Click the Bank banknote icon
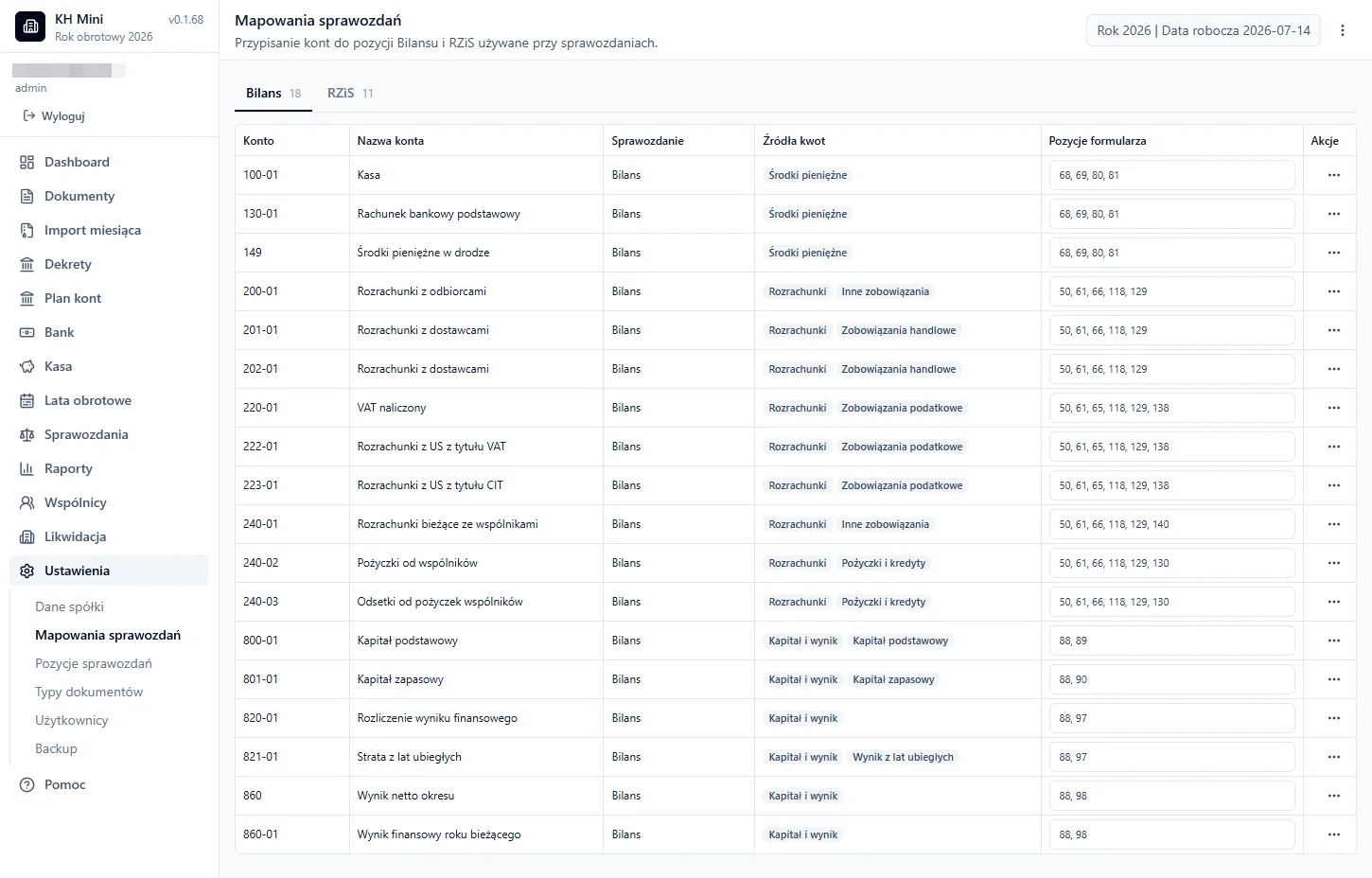Image resolution: width=1372 pixels, height=878 pixels. coord(26,332)
